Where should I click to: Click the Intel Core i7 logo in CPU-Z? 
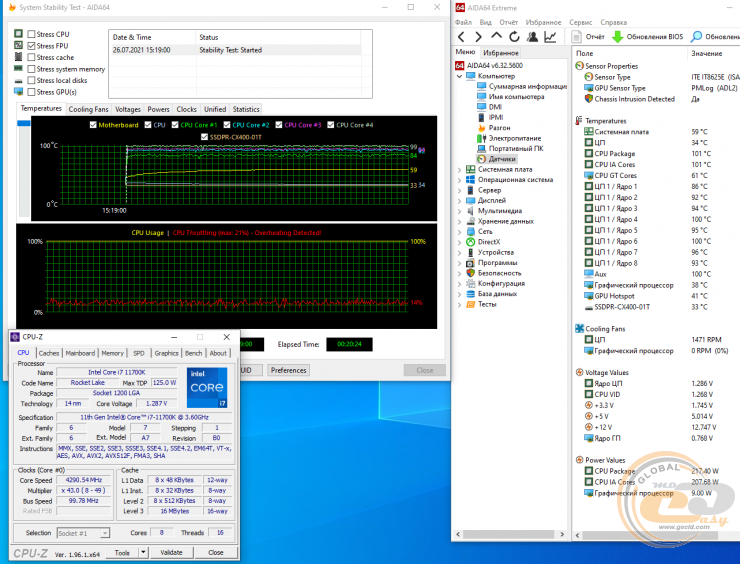[x=207, y=387]
